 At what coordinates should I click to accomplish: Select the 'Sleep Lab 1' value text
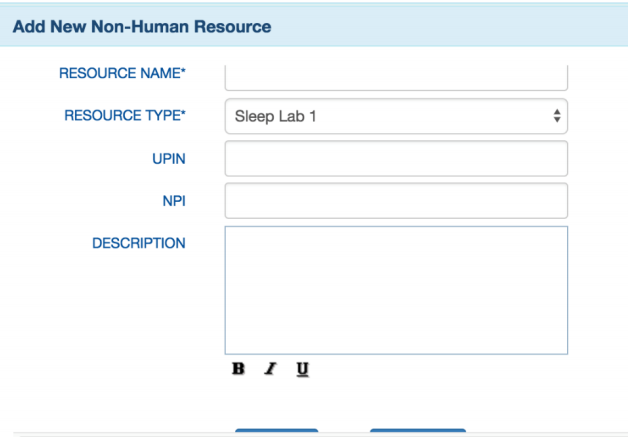coord(276,115)
